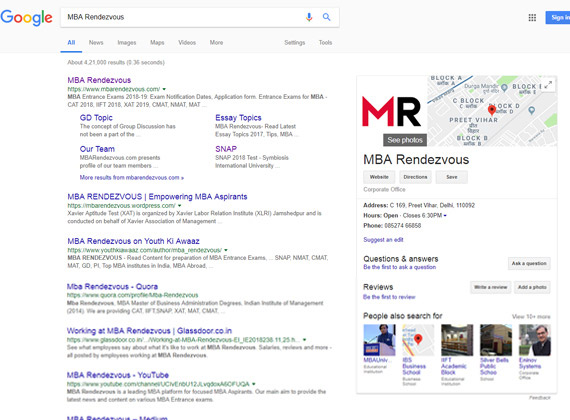Viewport: 570px width, 420px height.
Task: Expand arrow next to glassdoor.co.in URL
Action: 304,340
